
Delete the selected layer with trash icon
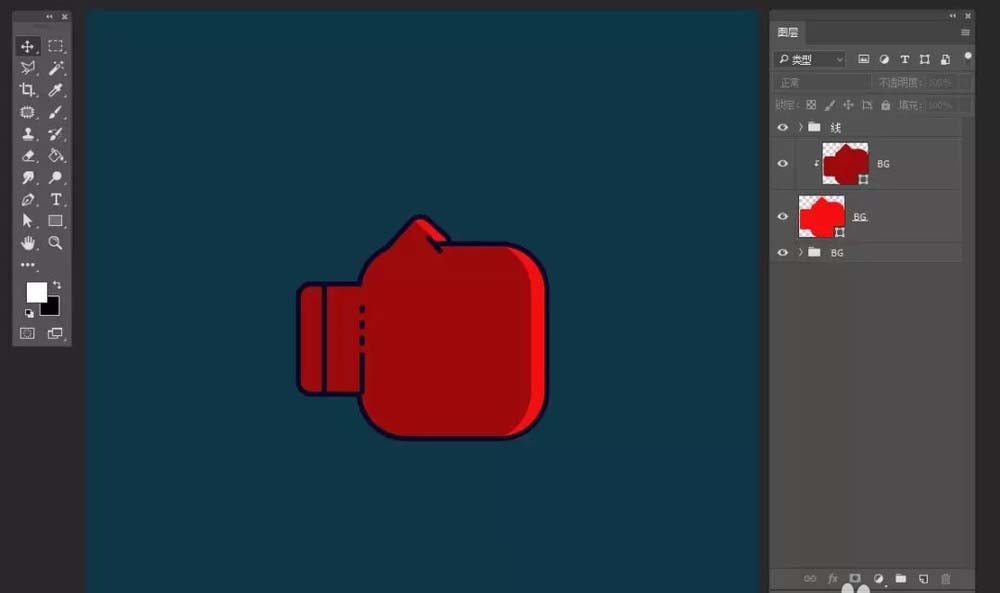(946, 579)
